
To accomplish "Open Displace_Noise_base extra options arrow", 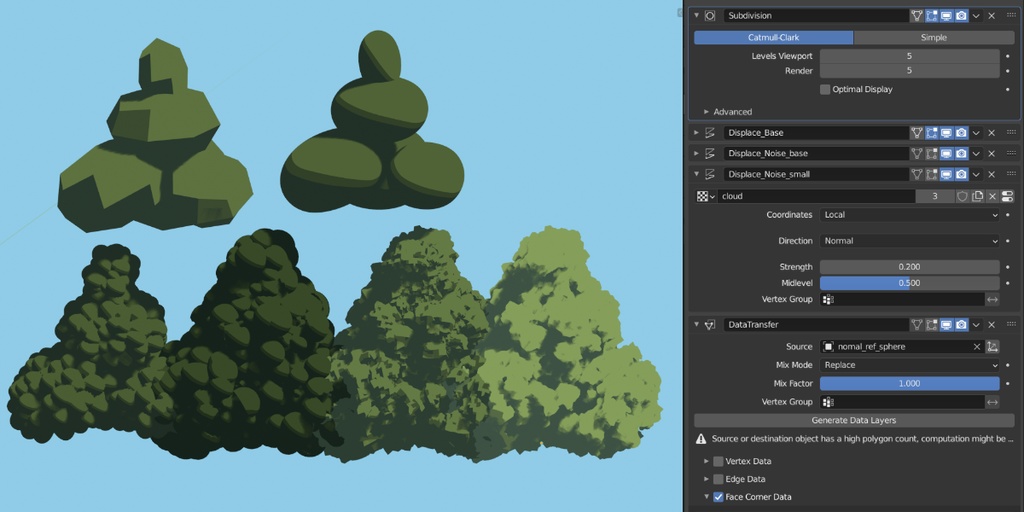I will point(976,153).
